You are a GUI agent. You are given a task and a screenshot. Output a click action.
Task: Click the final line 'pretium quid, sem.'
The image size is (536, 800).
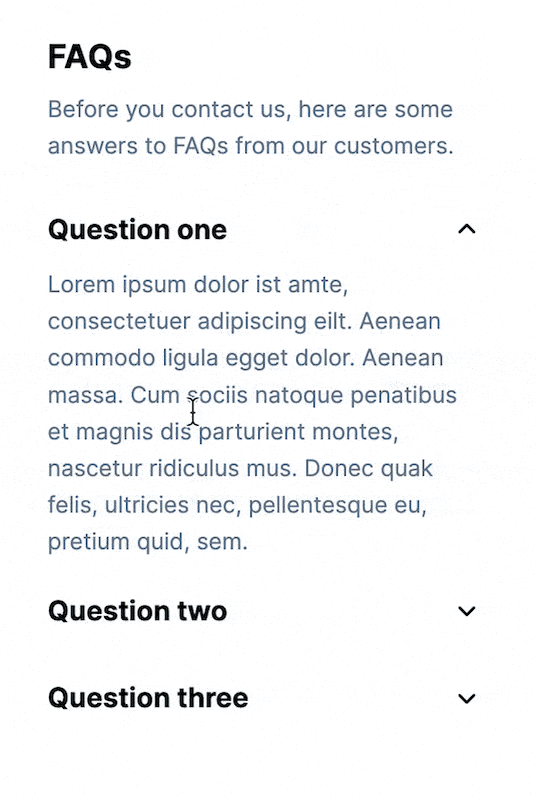147,542
